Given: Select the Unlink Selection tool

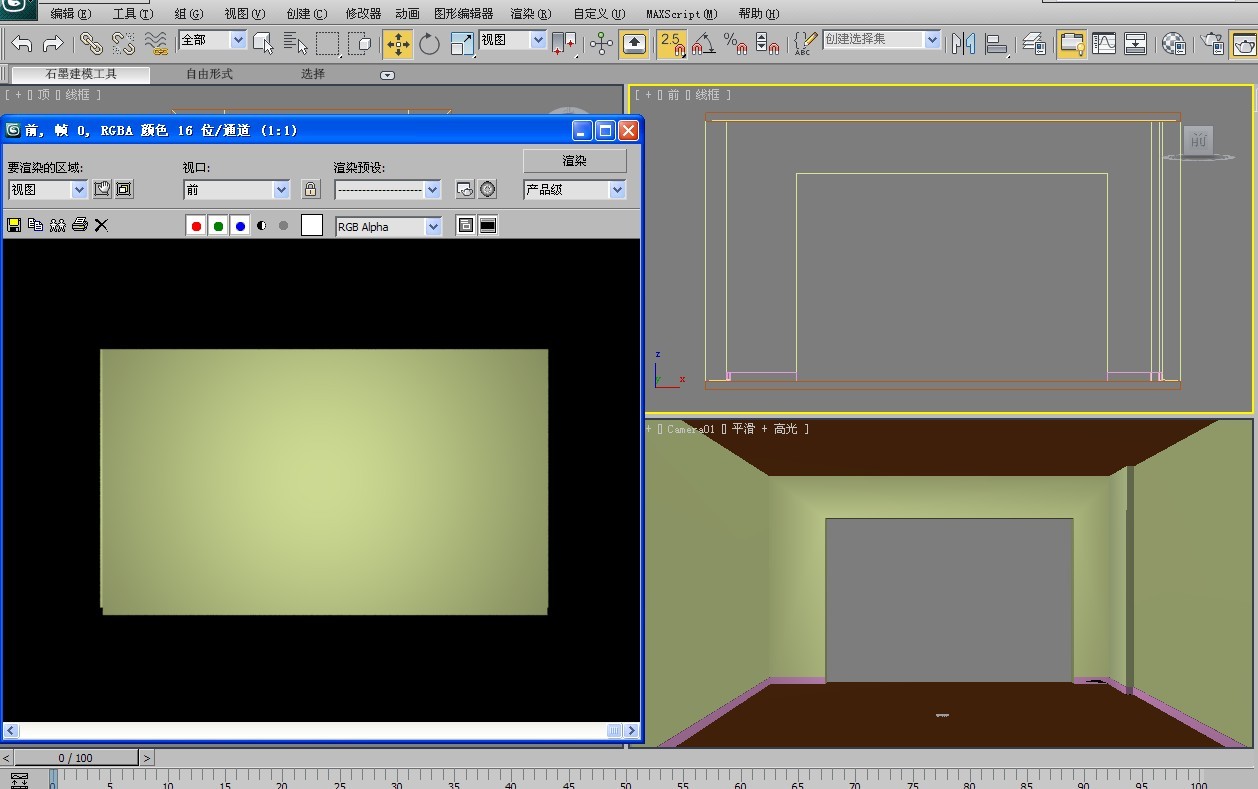Looking at the screenshot, I should [x=123, y=43].
